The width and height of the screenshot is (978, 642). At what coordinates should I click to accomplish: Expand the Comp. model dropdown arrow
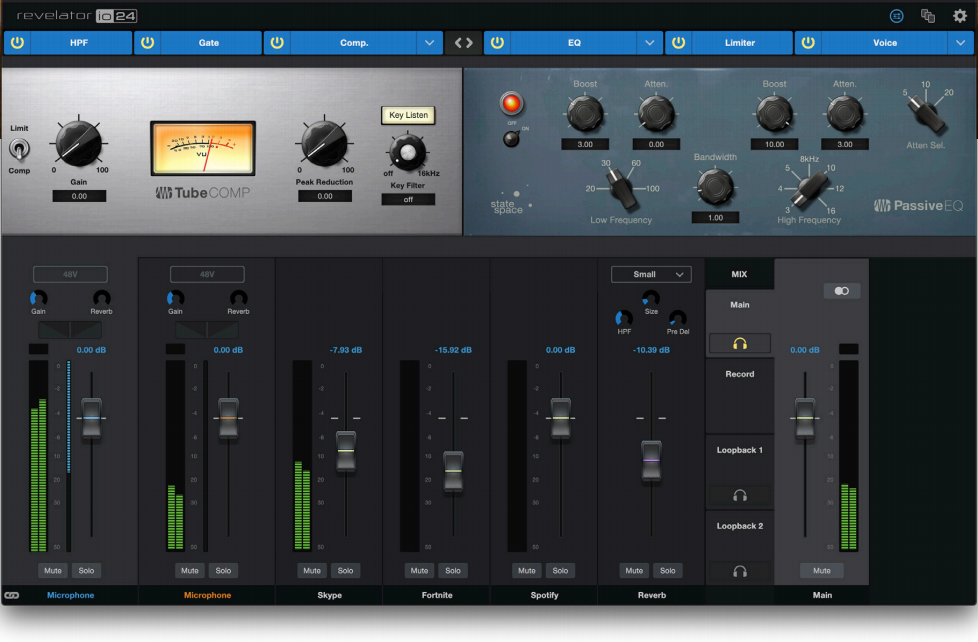tap(429, 43)
